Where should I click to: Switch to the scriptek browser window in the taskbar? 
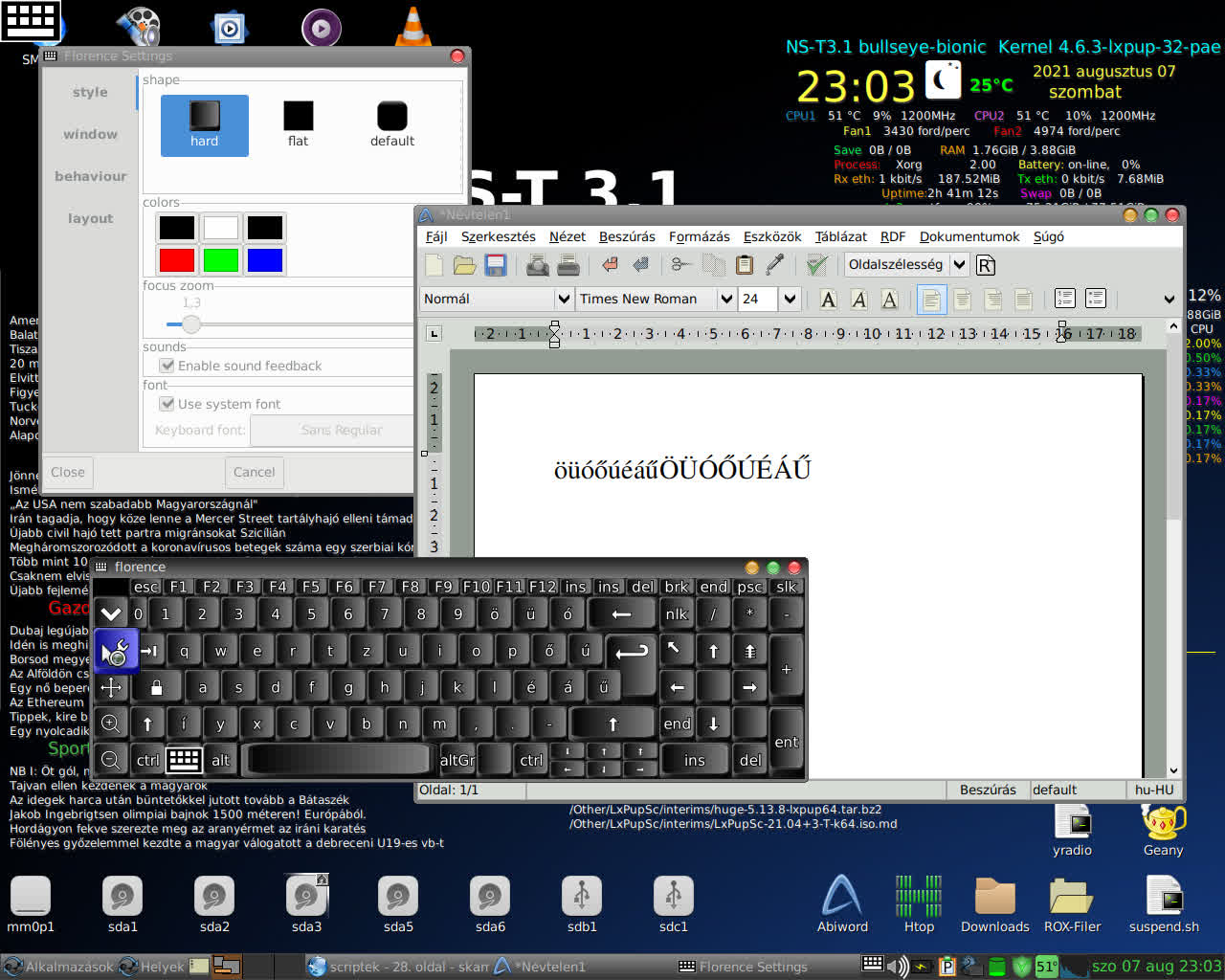(398, 967)
